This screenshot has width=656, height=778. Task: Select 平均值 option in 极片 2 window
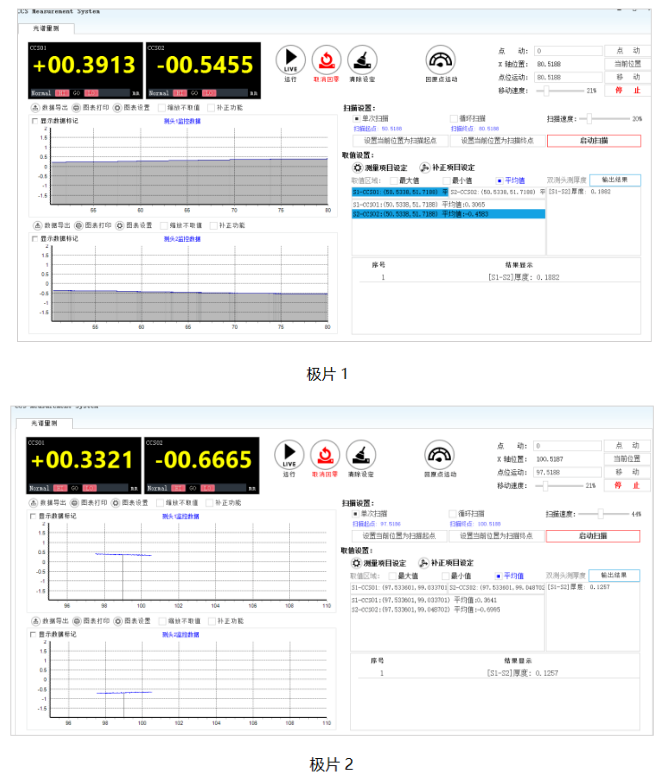pyautogui.click(x=498, y=576)
